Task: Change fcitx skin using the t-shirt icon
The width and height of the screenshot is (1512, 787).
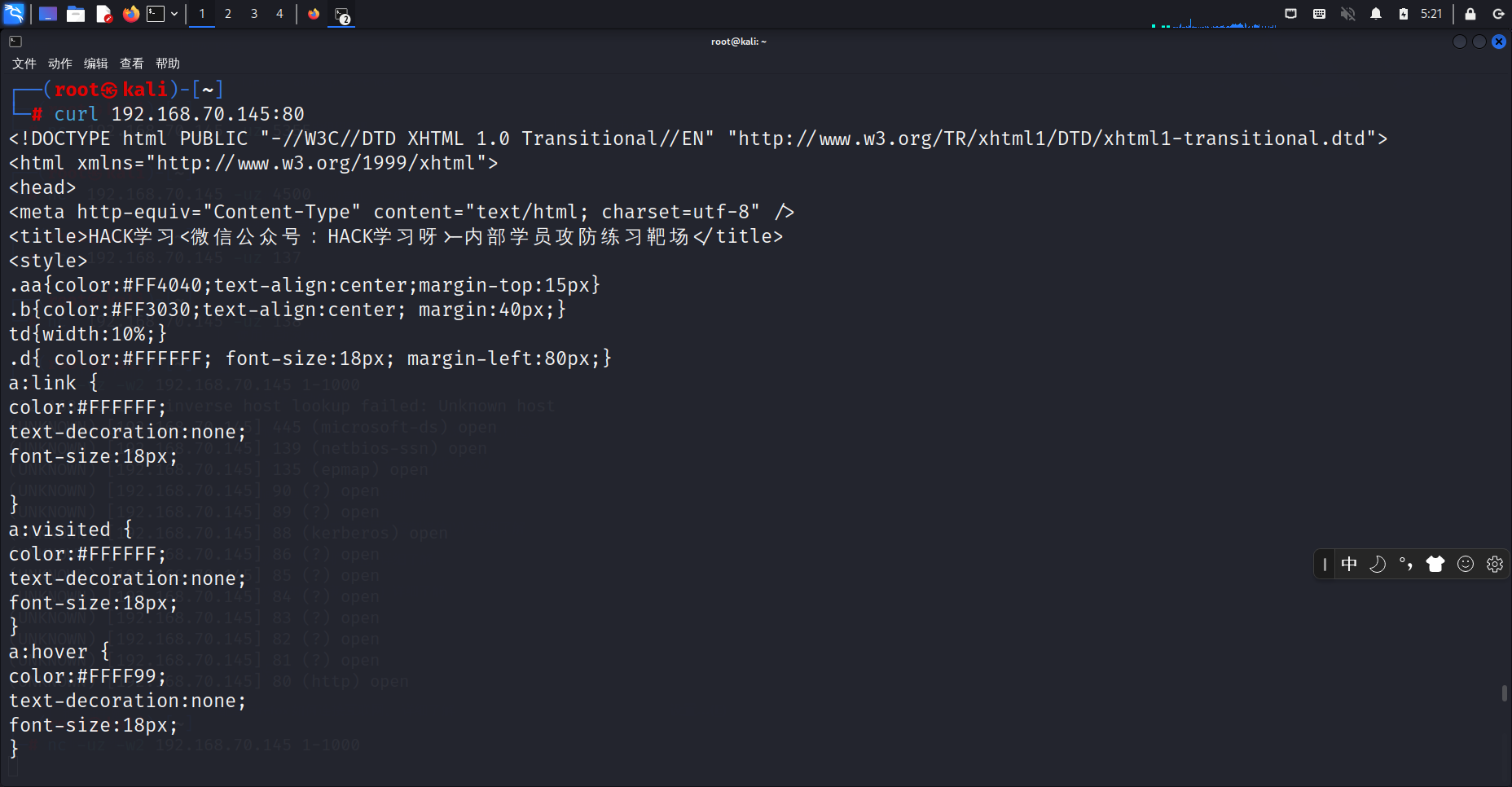Action: click(x=1435, y=564)
